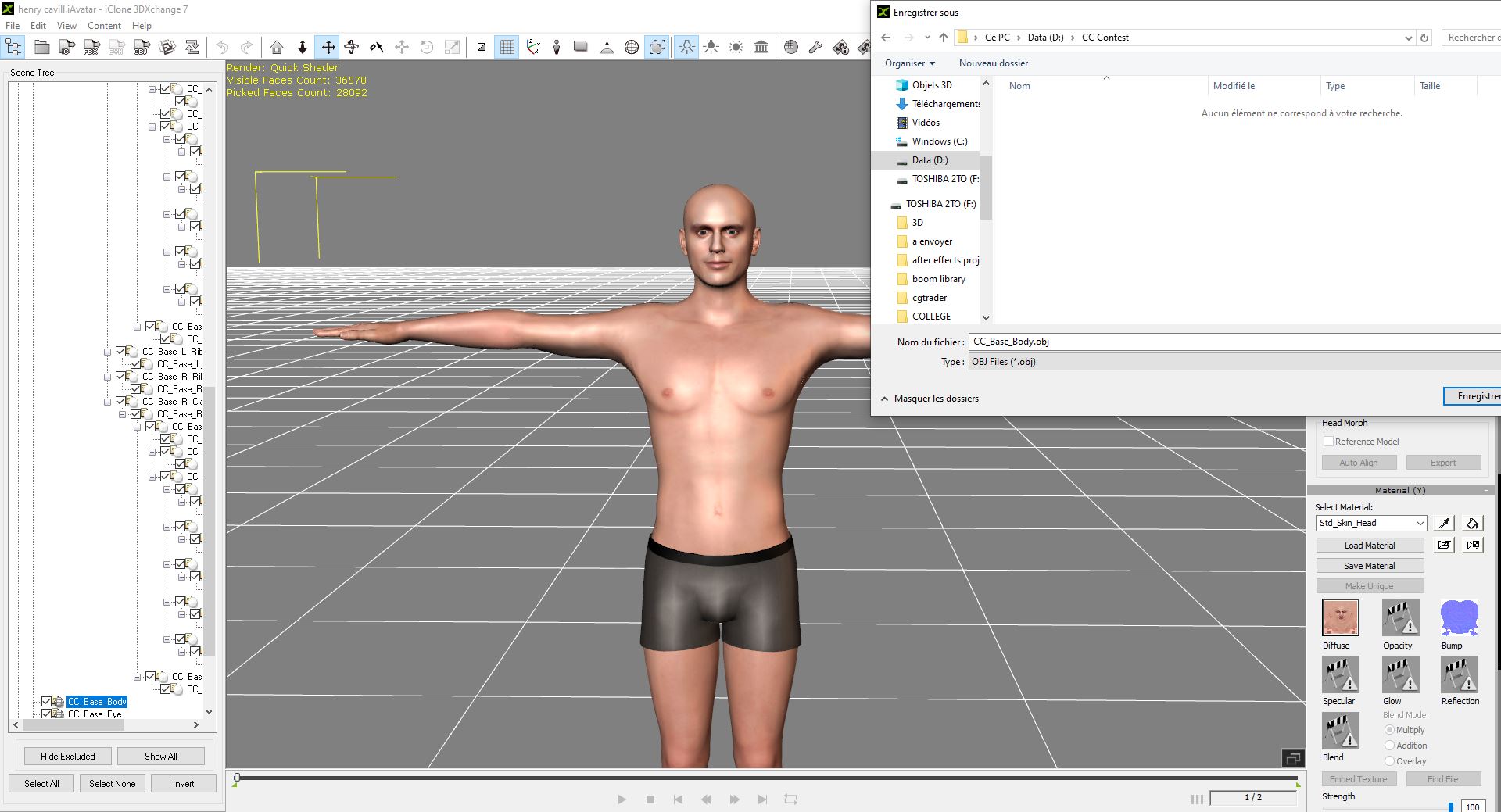Click the Load Material button
The width and height of the screenshot is (1501, 812).
click(x=1370, y=546)
